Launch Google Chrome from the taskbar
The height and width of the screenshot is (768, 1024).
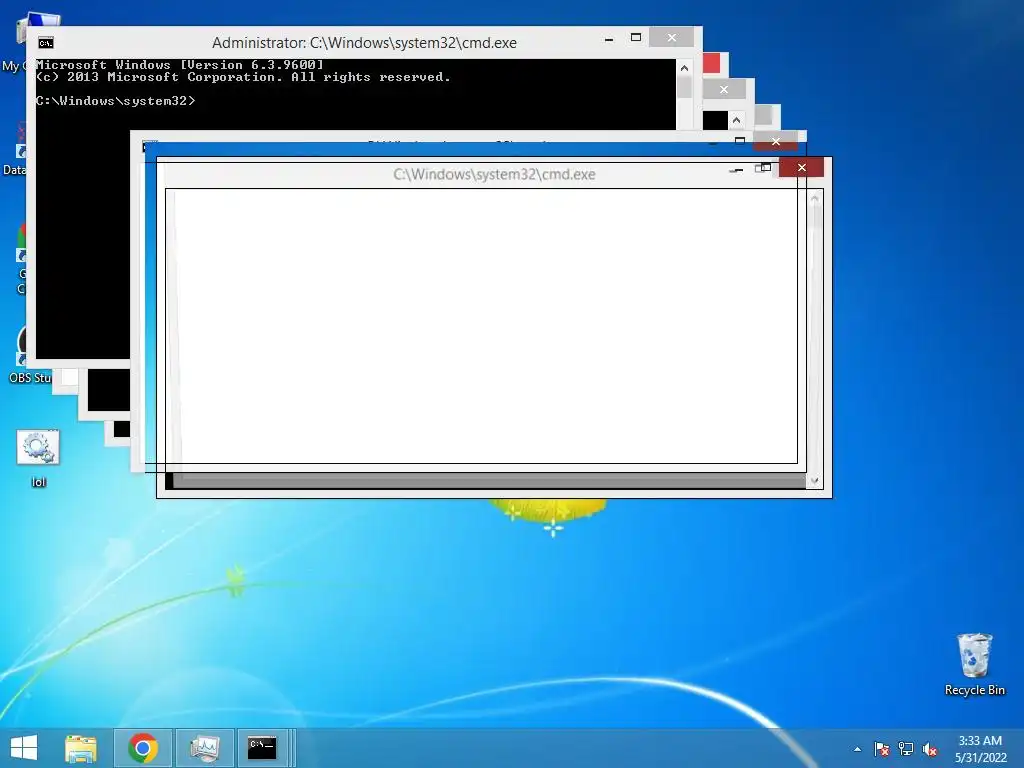click(143, 748)
